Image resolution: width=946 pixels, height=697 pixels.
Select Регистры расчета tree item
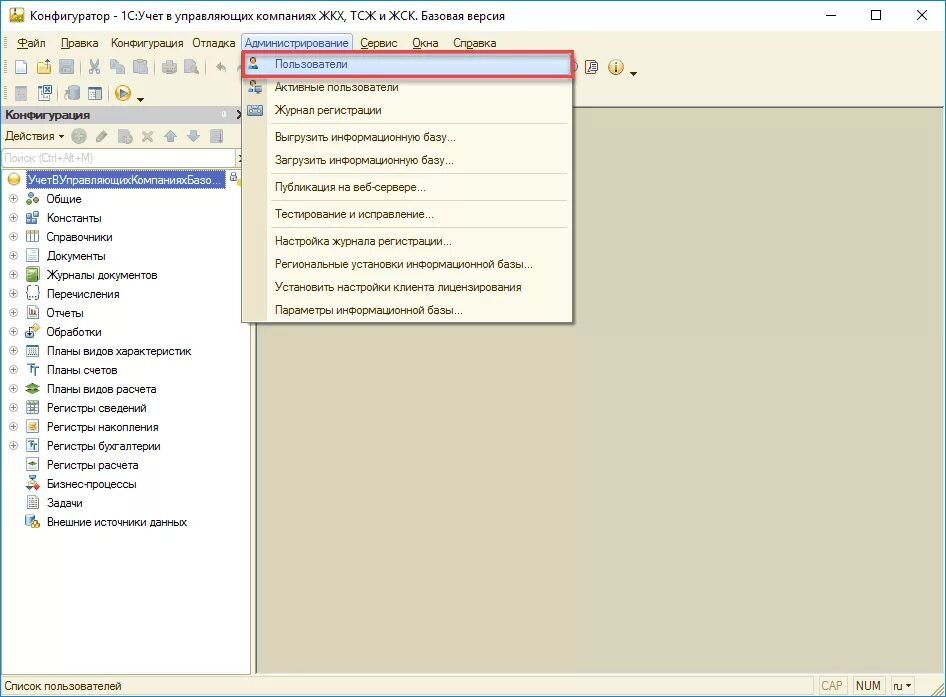coord(92,465)
